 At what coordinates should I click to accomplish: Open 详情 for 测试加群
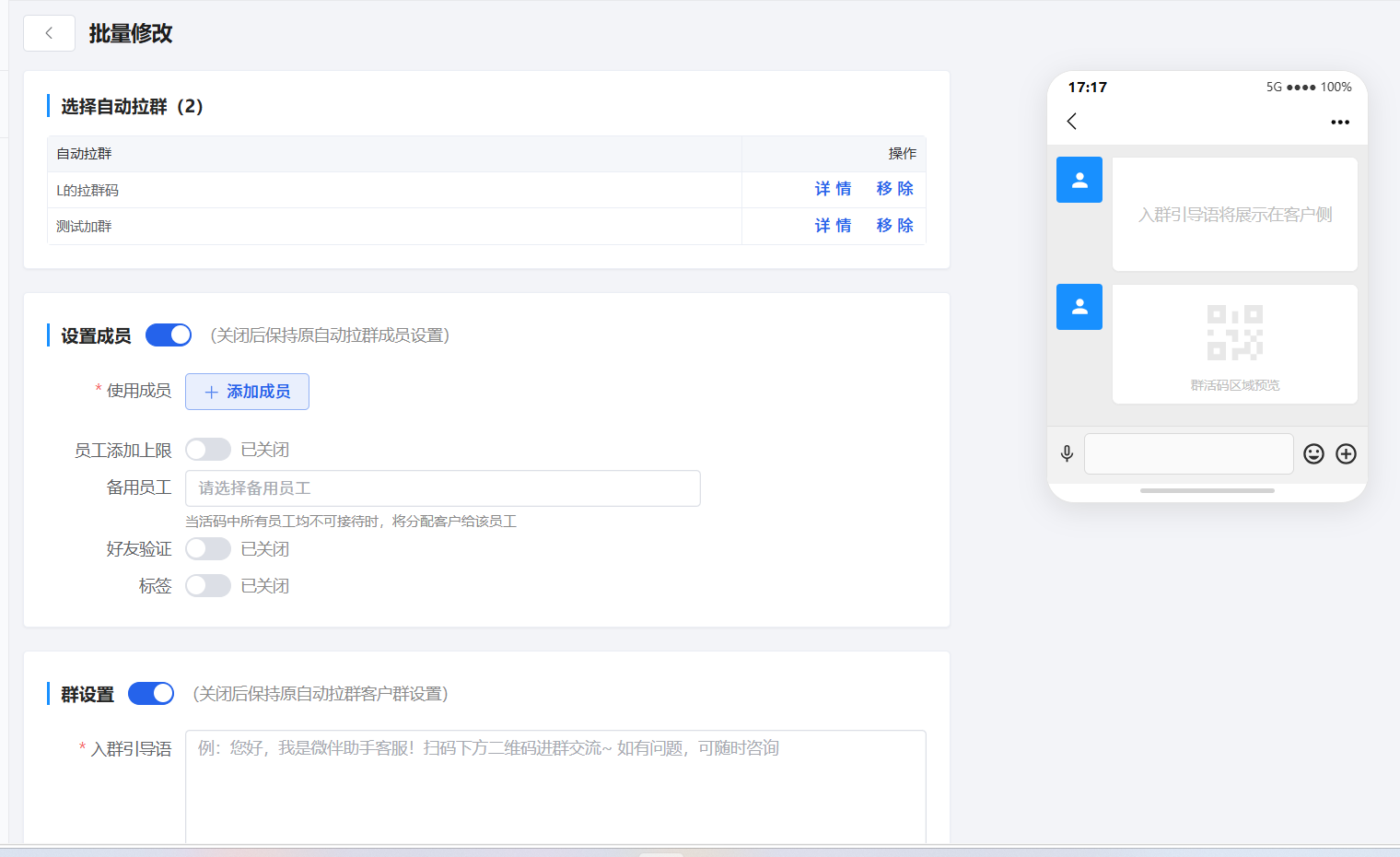tap(833, 226)
